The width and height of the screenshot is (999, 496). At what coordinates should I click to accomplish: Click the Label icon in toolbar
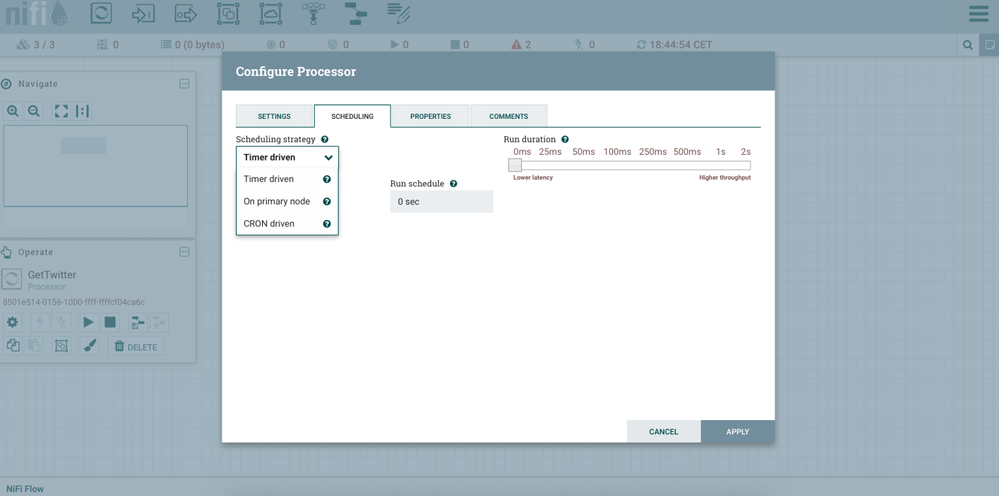(x=399, y=13)
